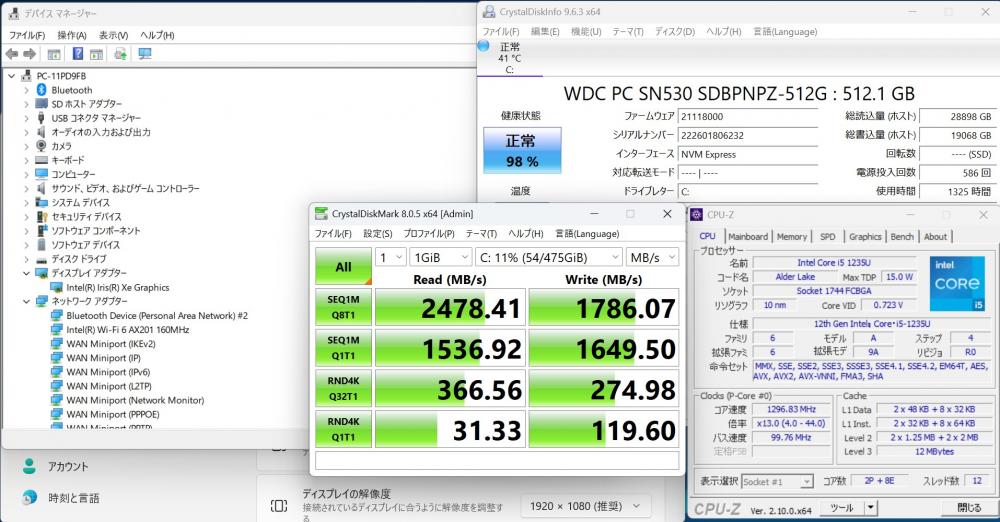Open CrystalDiskInfo テーマ(T) menu
The height and width of the screenshot is (522, 1000).
pos(628,31)
